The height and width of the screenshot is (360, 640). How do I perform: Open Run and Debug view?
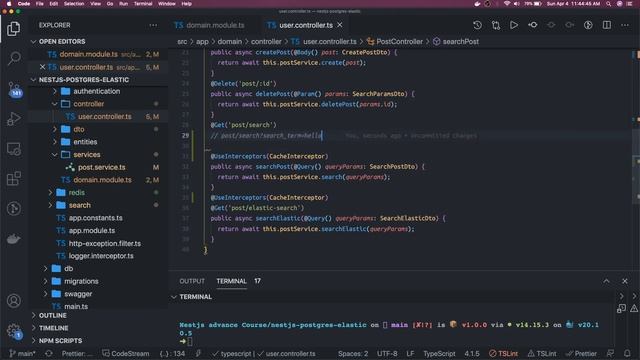pos(14,119)
